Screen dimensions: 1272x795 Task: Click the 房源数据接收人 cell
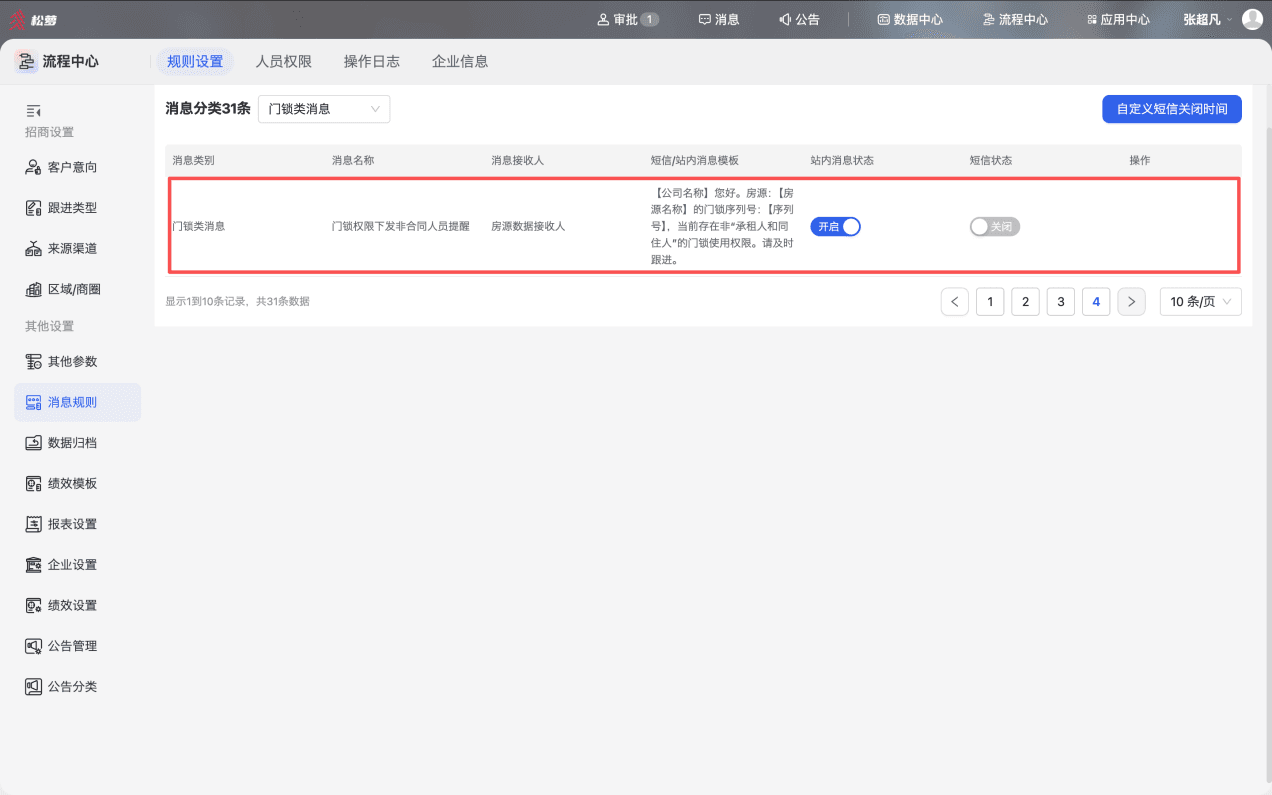[x=528, y=227]
